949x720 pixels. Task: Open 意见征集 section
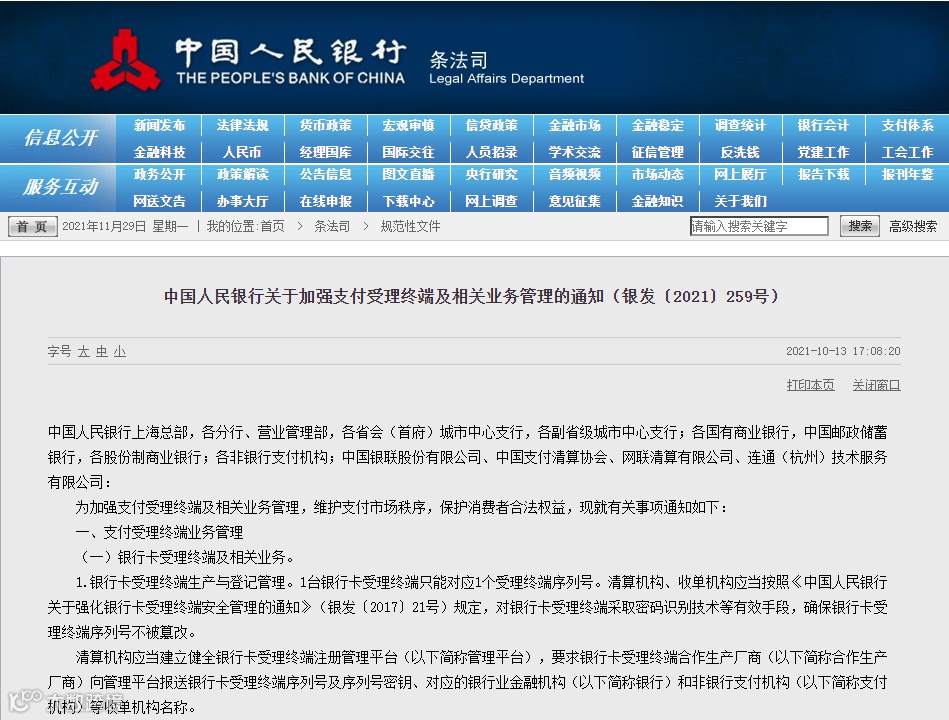574,201
